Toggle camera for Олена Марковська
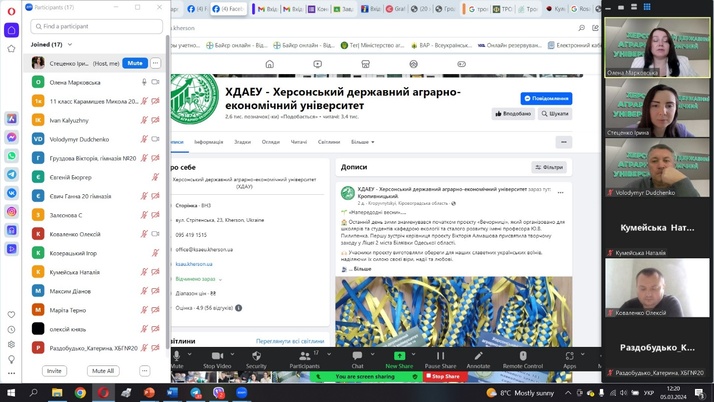The image size is (714, 402). [x=155, y=82]
